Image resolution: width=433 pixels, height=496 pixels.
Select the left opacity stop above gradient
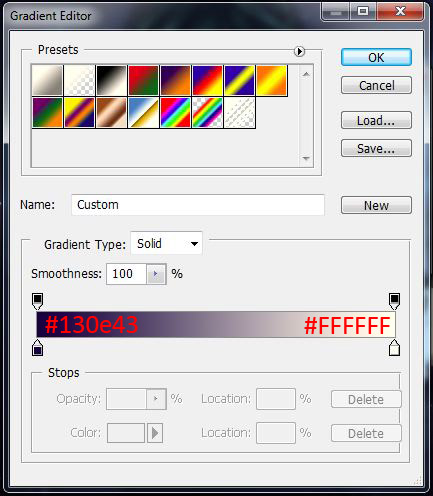coord(37,301)
